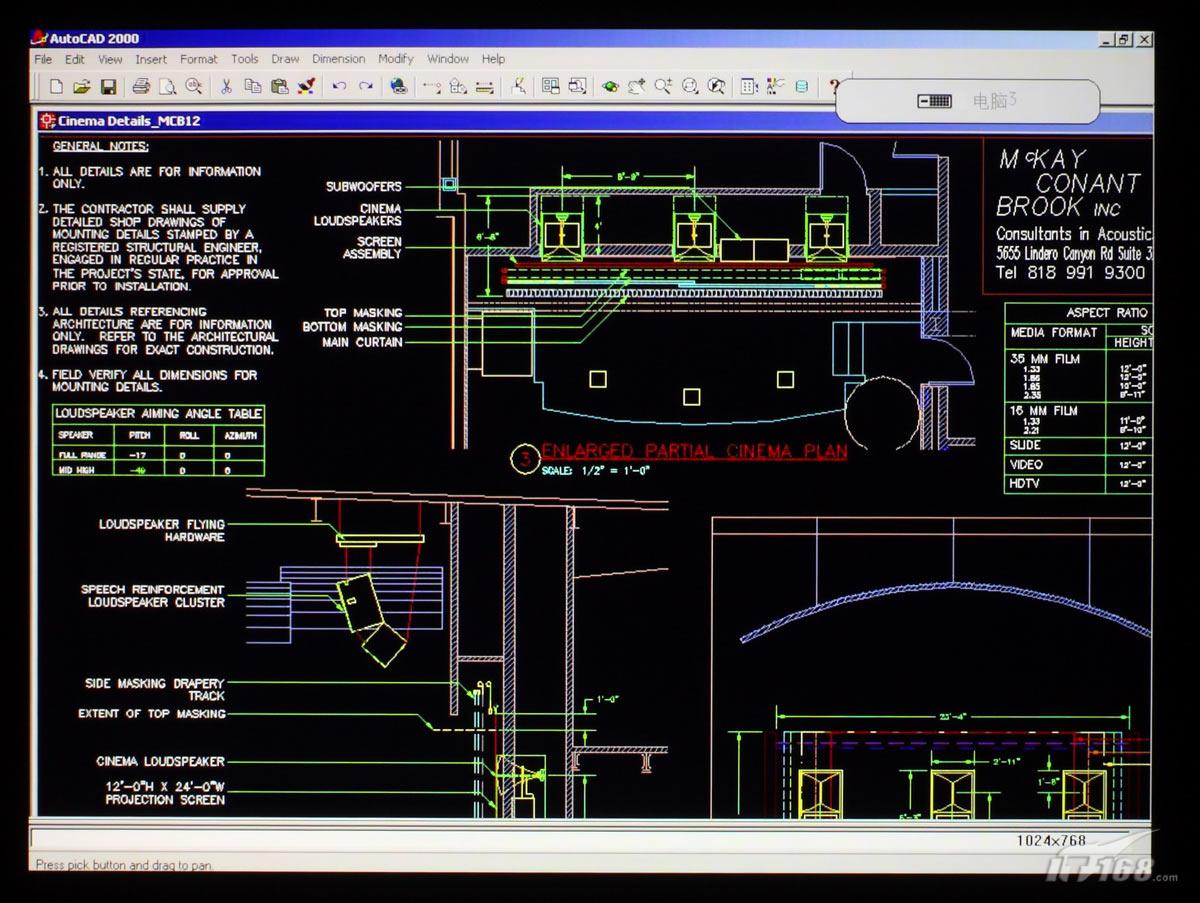This screenshot has height=903, width=1200.
Task: Click the "TOP MASKING" callout label
Action: click(363, 313)
